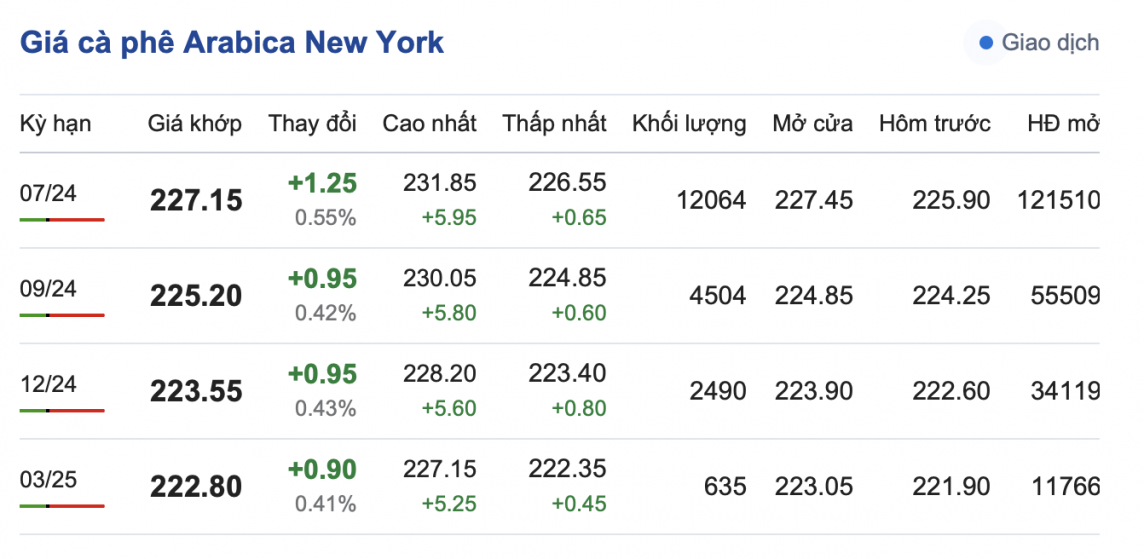This screenshot has height=559, width=1144.
Task: Click the Giá khớp column header
Action: click(x=195, y=124)
